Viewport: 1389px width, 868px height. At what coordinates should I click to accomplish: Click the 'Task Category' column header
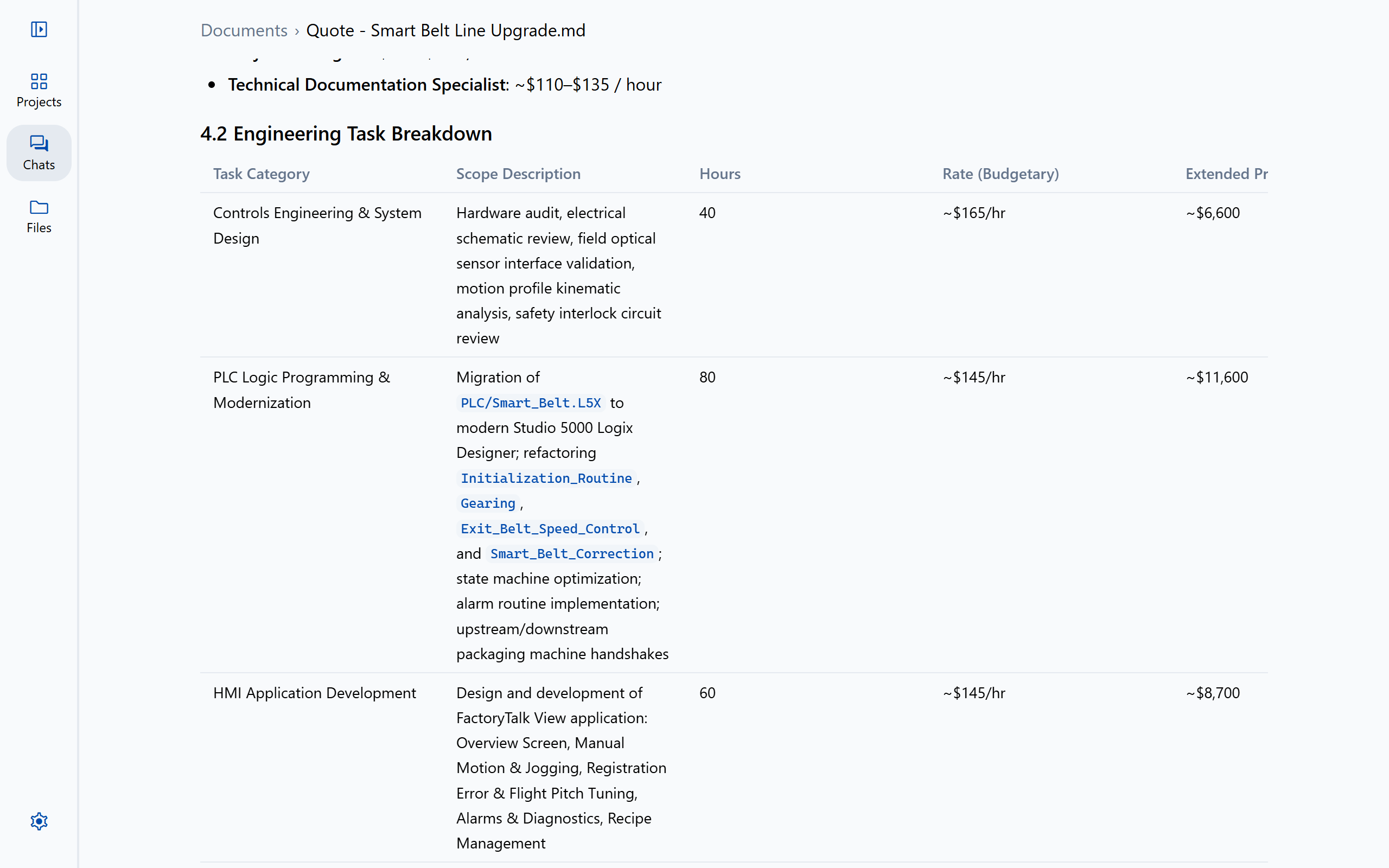coord(262,174)
